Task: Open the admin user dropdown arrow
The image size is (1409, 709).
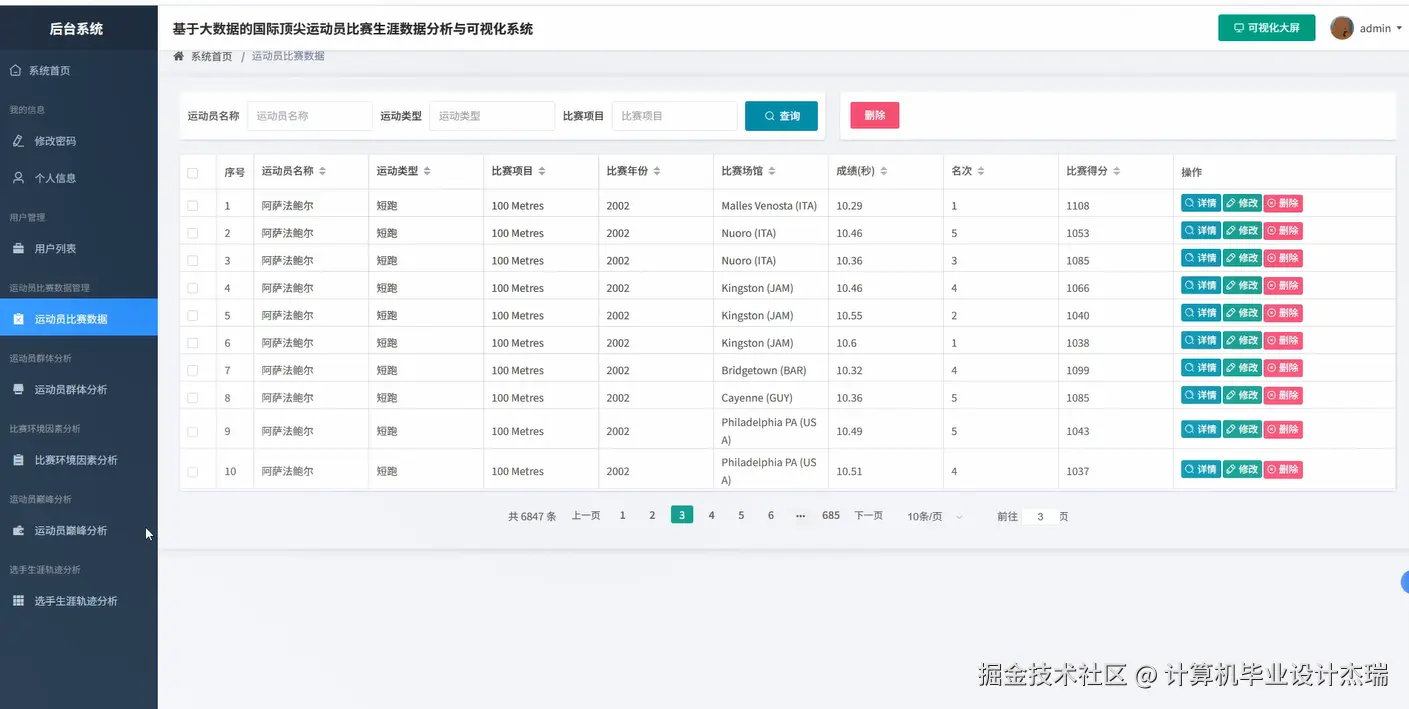Action: click(1397, 28)
